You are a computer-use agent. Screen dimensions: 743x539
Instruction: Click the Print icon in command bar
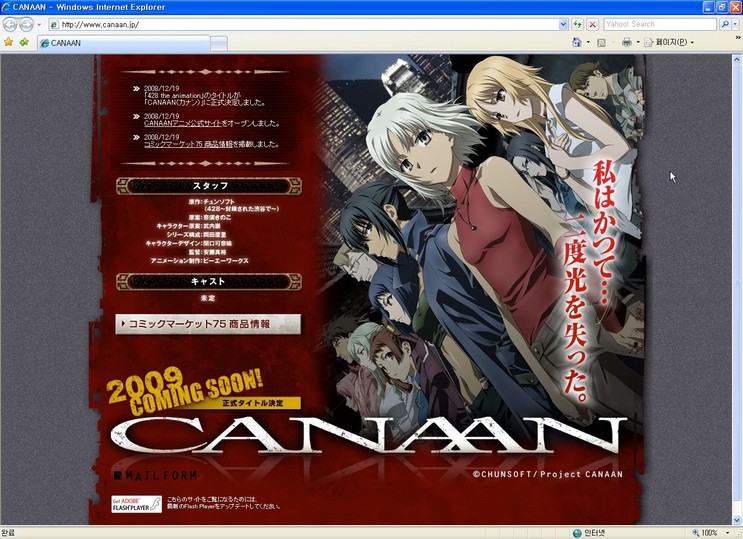click(626, 43)
